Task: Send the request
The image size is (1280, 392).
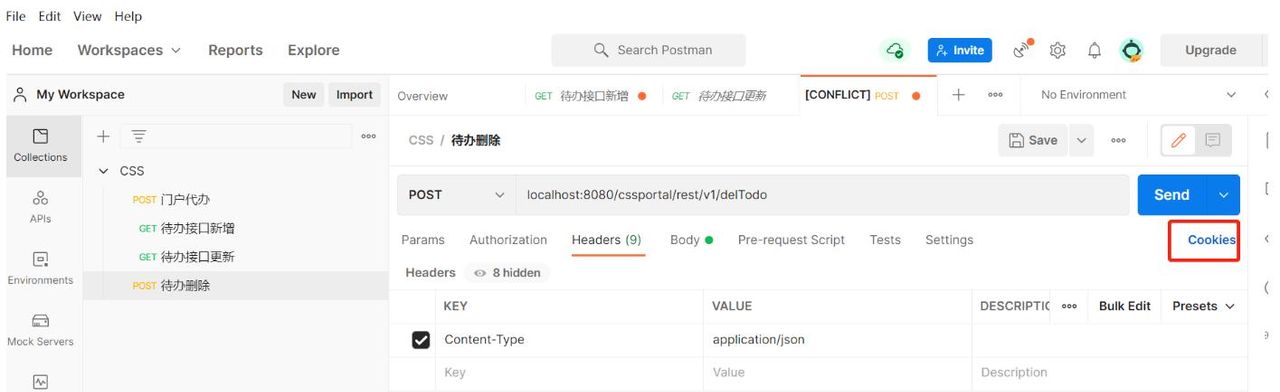Action: 1172,195
